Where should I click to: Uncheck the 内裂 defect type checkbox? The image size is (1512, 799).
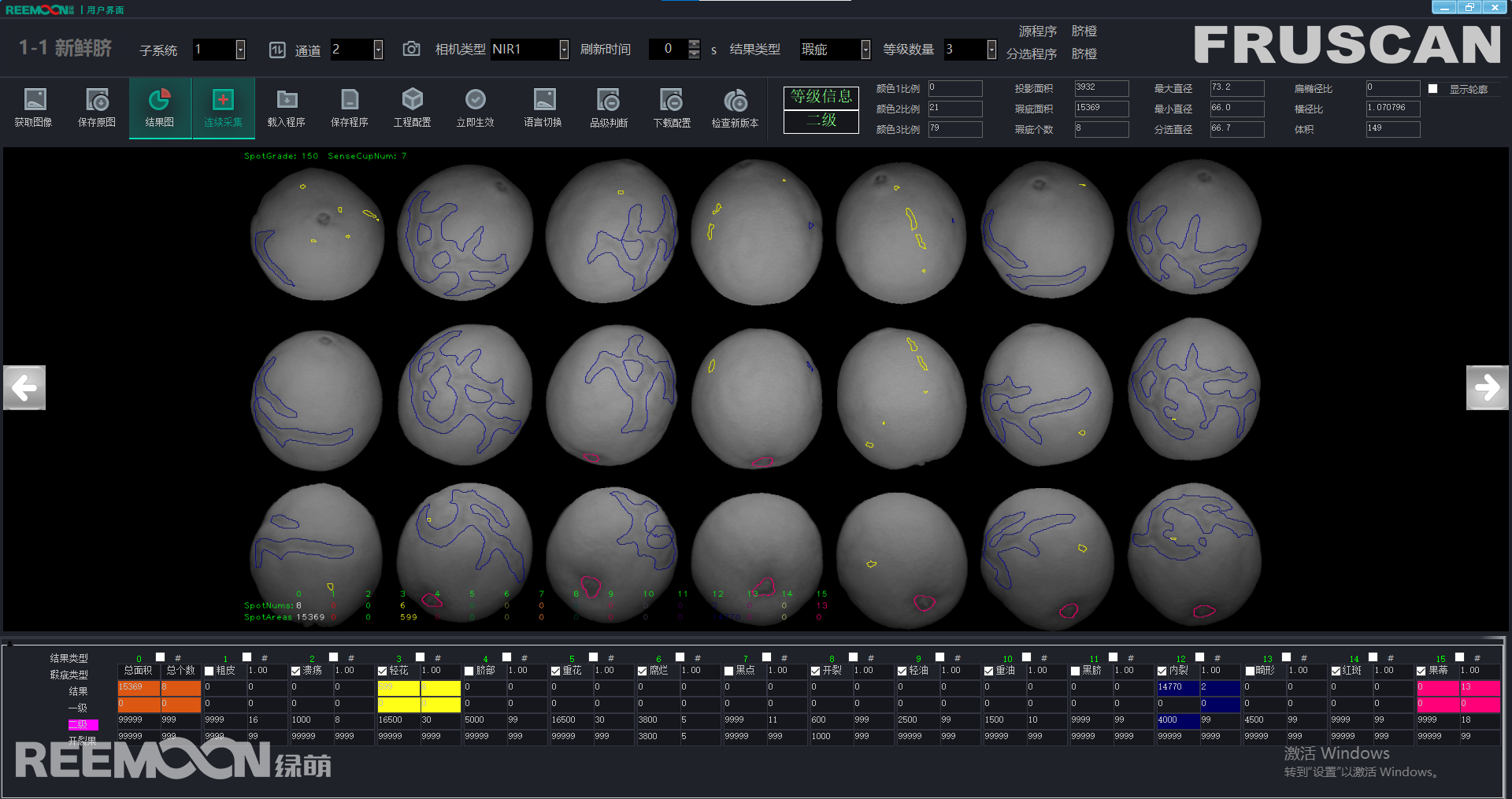1162,671
